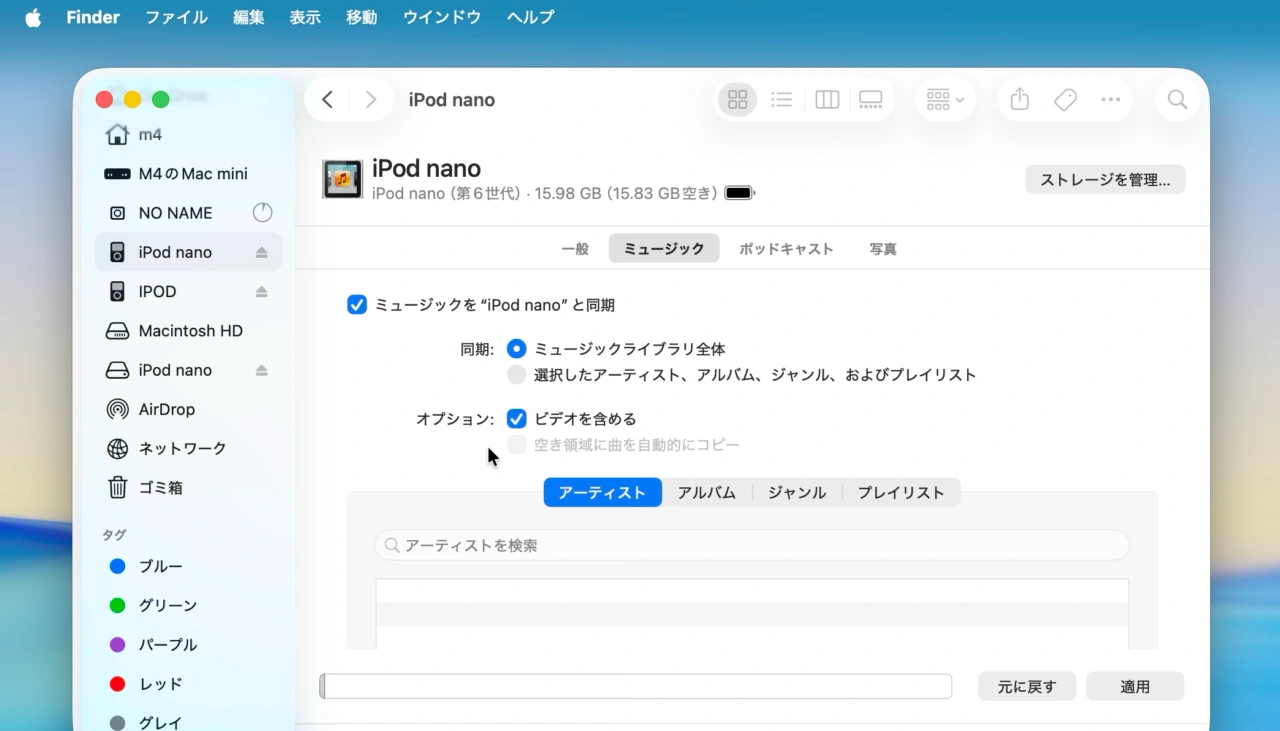This screenshot has height=731, width=1280.
Task: Click the tag toolbar icon
Action: point(1065,100)
